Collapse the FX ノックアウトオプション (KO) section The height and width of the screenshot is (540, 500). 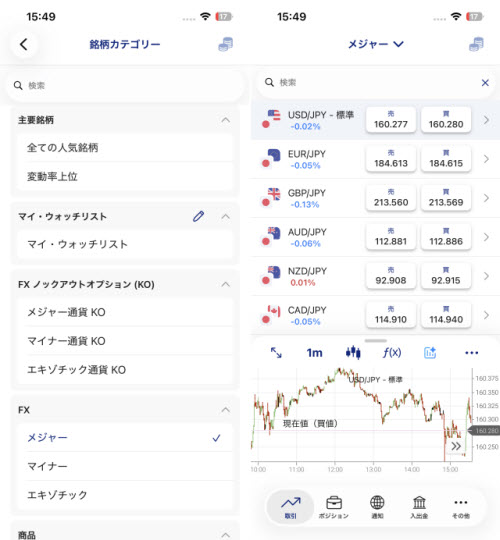pyautogui.click(x=226, y=284)
